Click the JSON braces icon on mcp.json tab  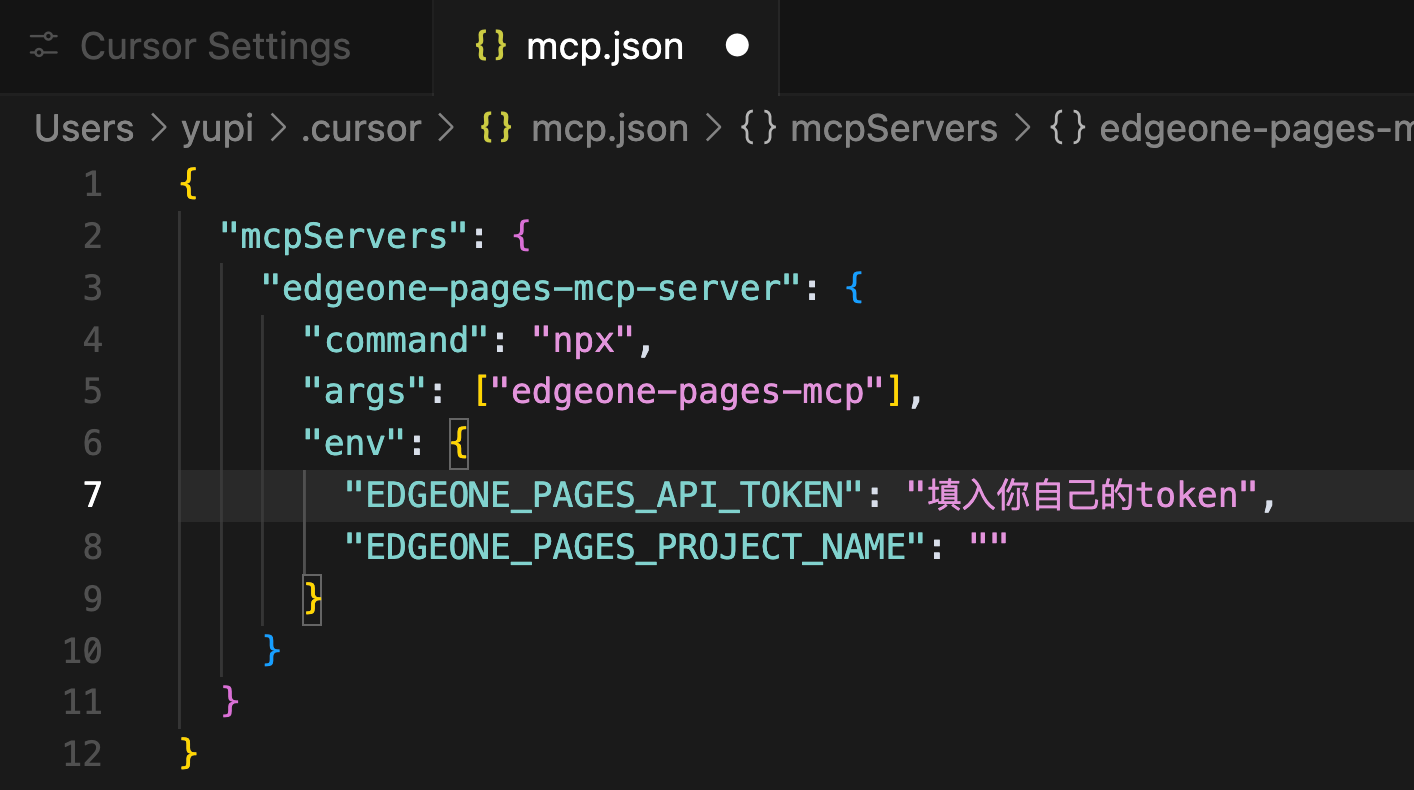coord(491,46)
